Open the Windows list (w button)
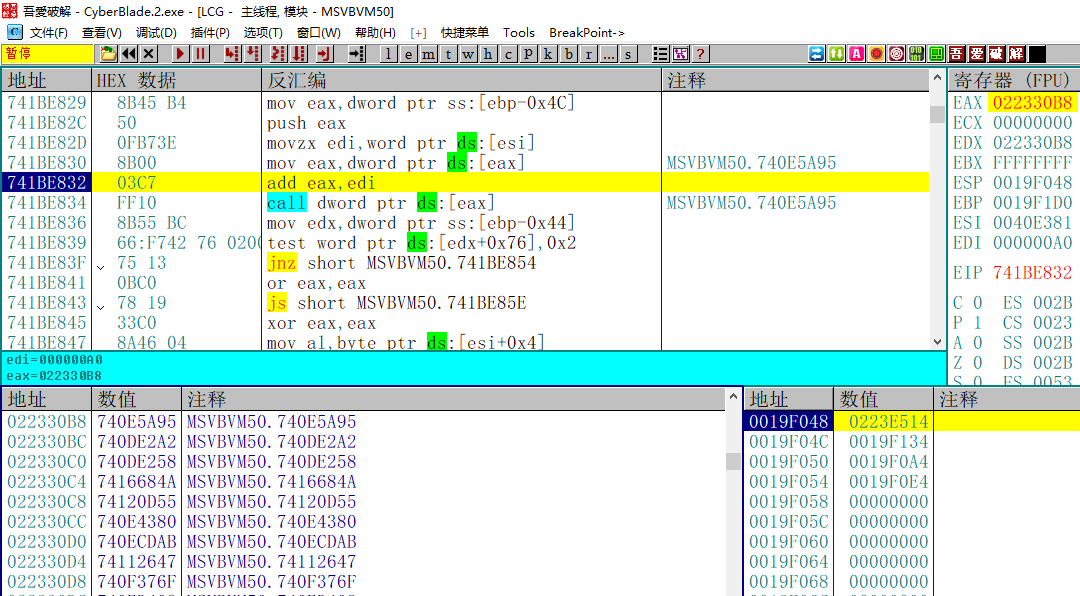This screenshot has width=1080, height=596. (x=468, y=54)
